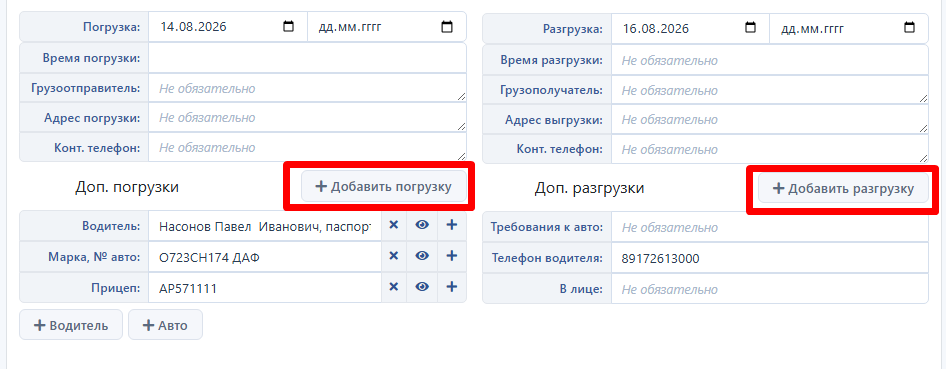Focus the Время разгрузки input field
The width and height of the screenshot is (946, 369).
[x=770, y=60]
